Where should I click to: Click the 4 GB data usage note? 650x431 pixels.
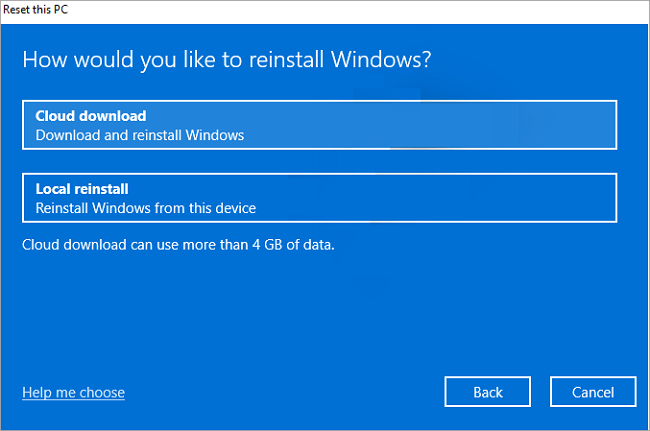[x=178, y=243]
